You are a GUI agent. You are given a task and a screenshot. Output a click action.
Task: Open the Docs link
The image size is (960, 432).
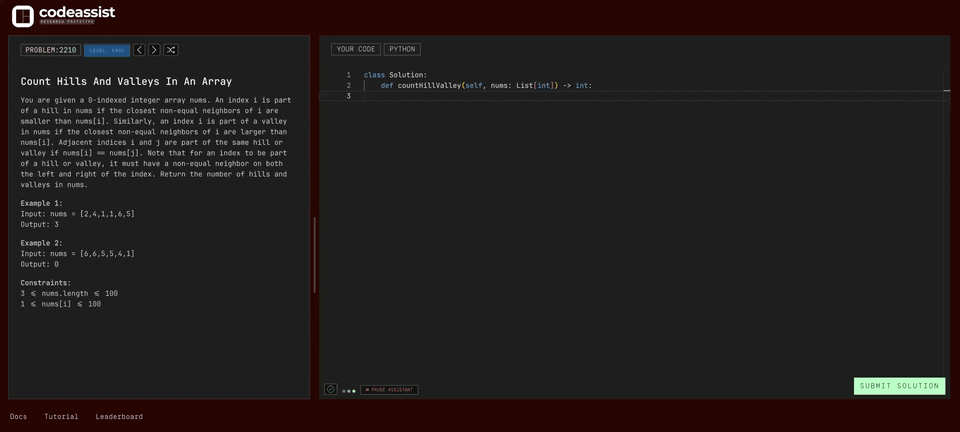(x=18, y=417)
